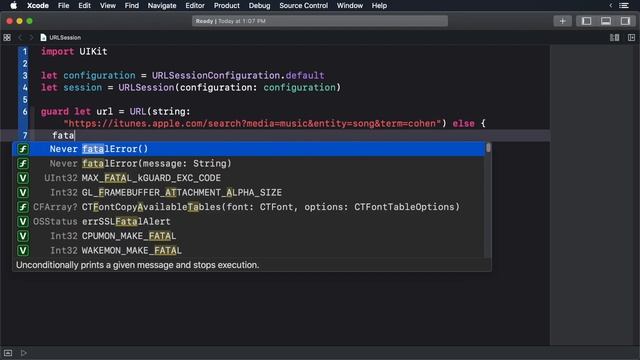Open the Edit menu
This screenshot has width=640, height=360.
pyautogui.click(x=84, y=6)
